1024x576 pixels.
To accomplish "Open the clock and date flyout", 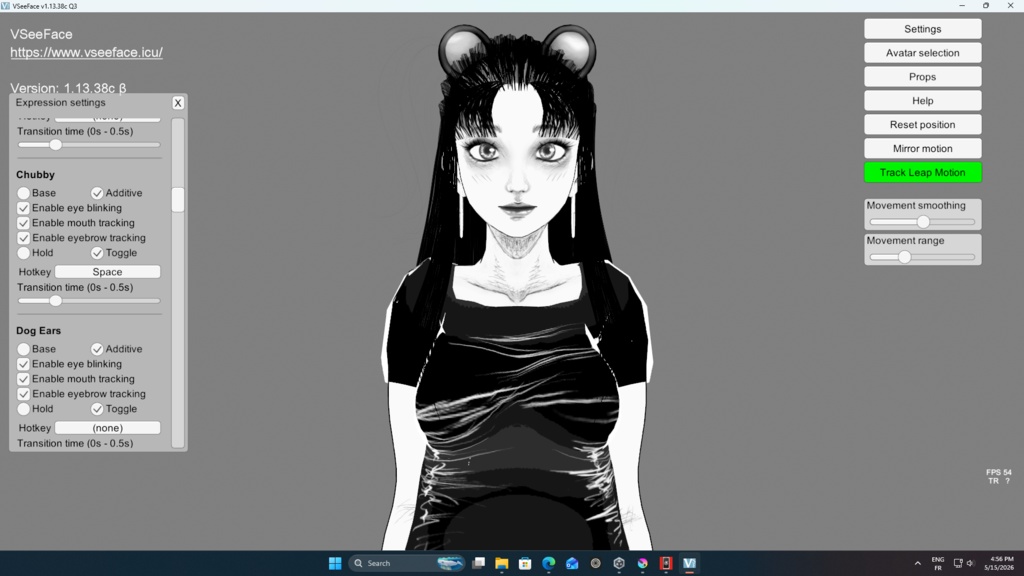I will click(x=999, y=563).
